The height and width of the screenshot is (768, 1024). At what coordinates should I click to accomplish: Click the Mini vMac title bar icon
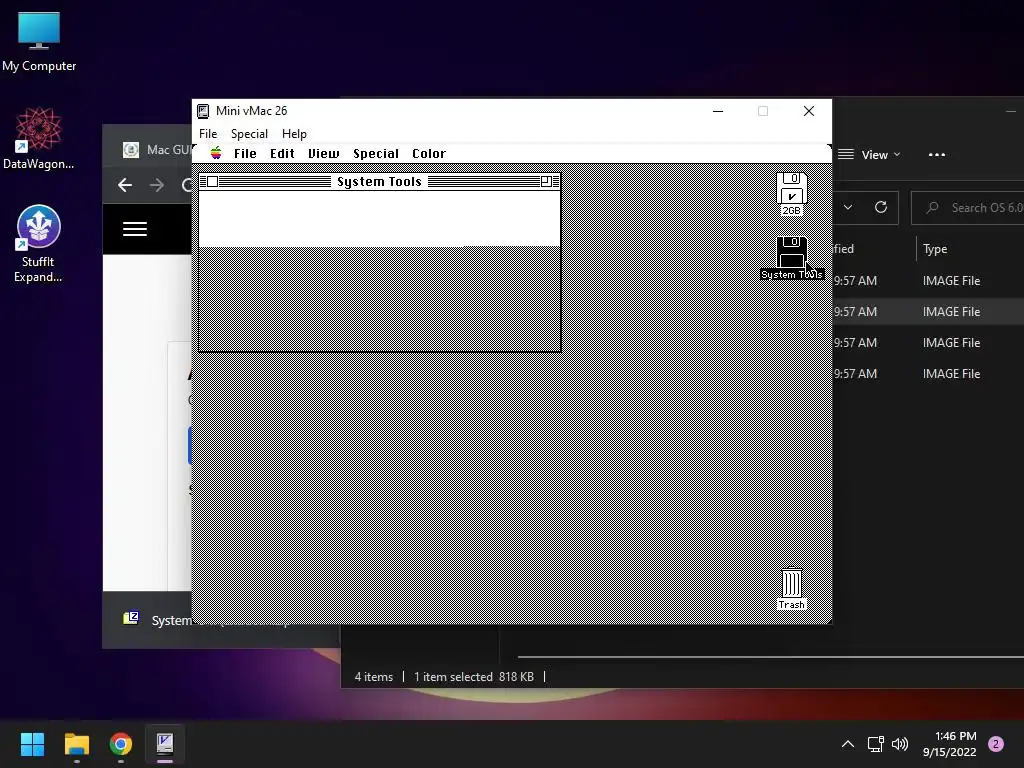click(x=203, y=111)
